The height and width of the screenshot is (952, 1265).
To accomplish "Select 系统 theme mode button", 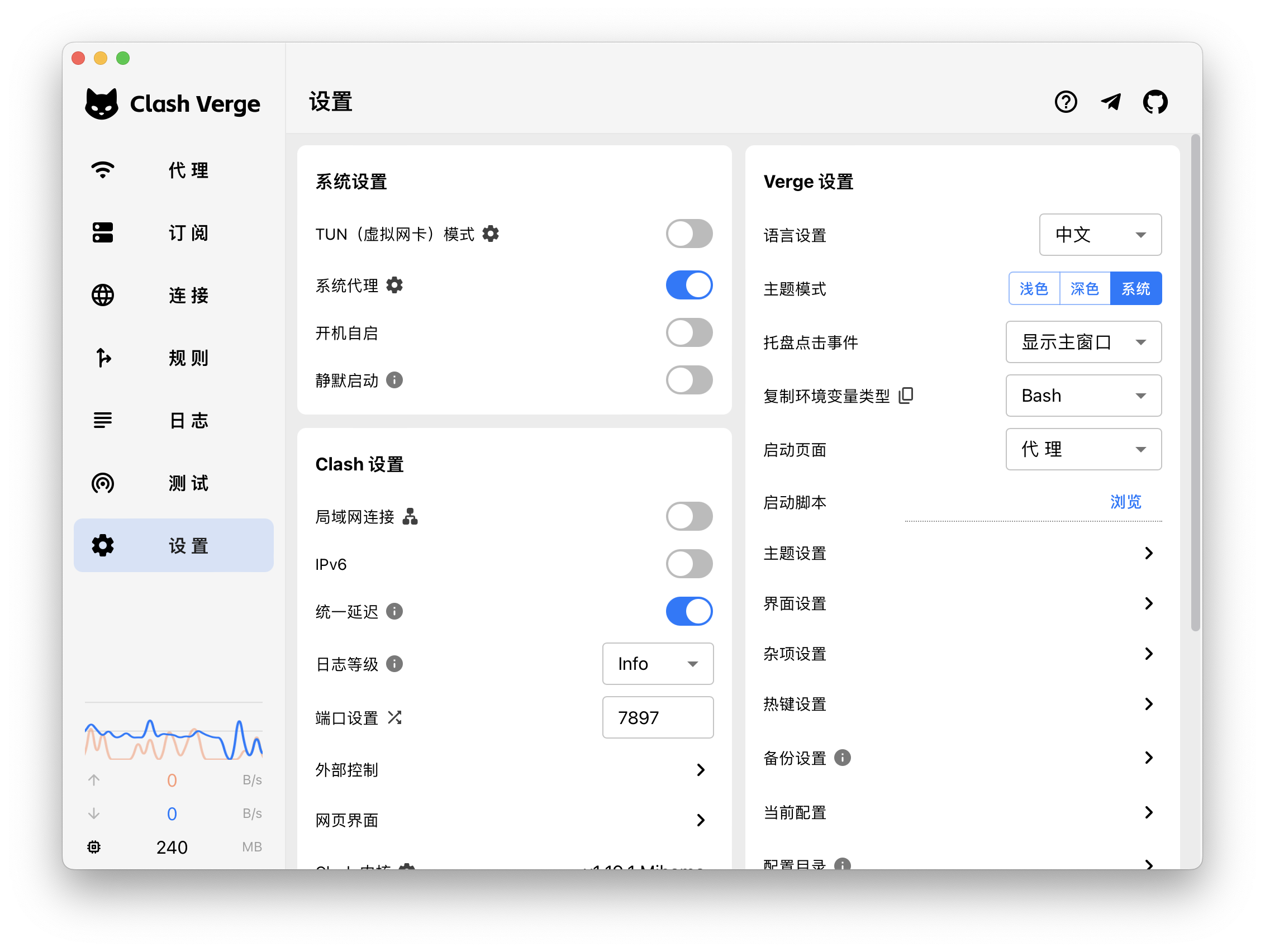I will 1136,288.
